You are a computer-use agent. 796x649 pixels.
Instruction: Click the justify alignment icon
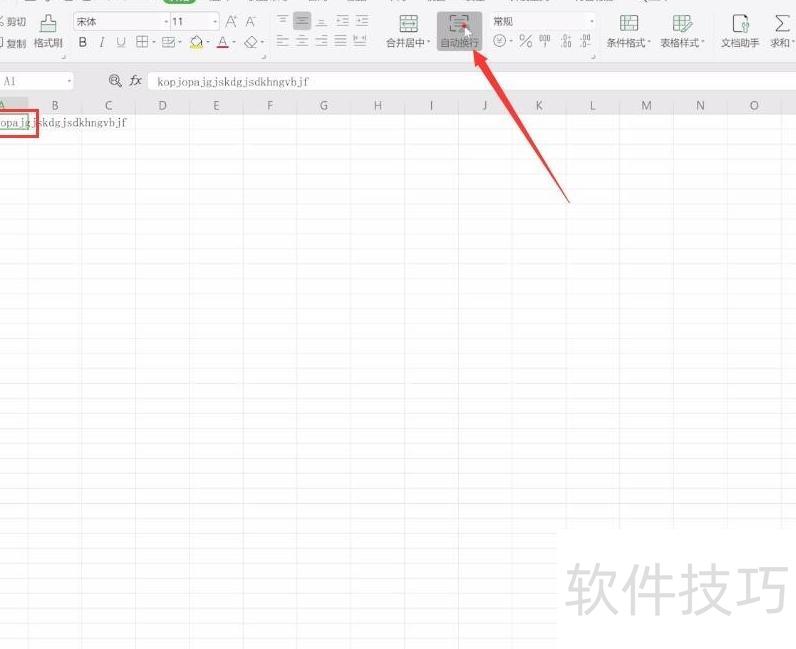tap(341, 41)
